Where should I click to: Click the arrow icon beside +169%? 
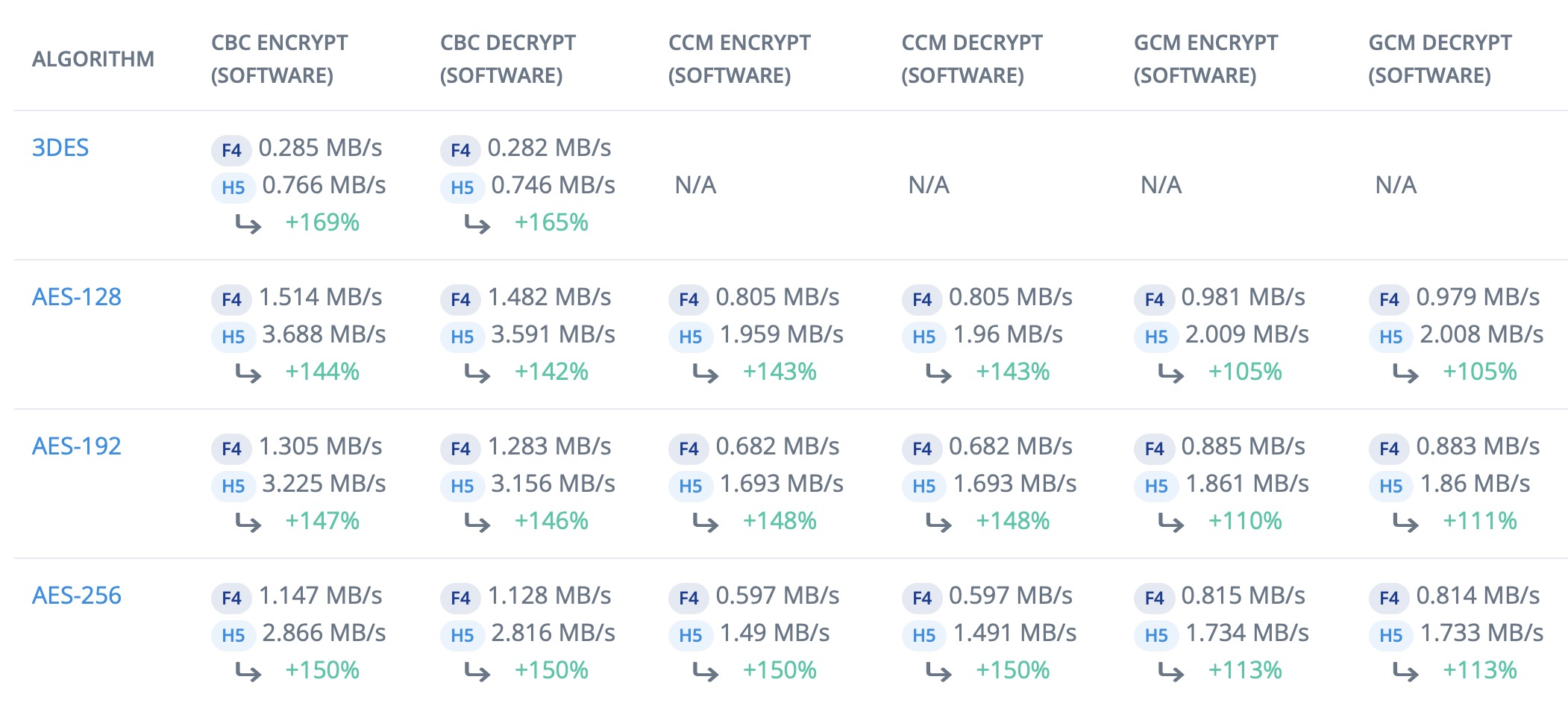click(x=248, y=223)
